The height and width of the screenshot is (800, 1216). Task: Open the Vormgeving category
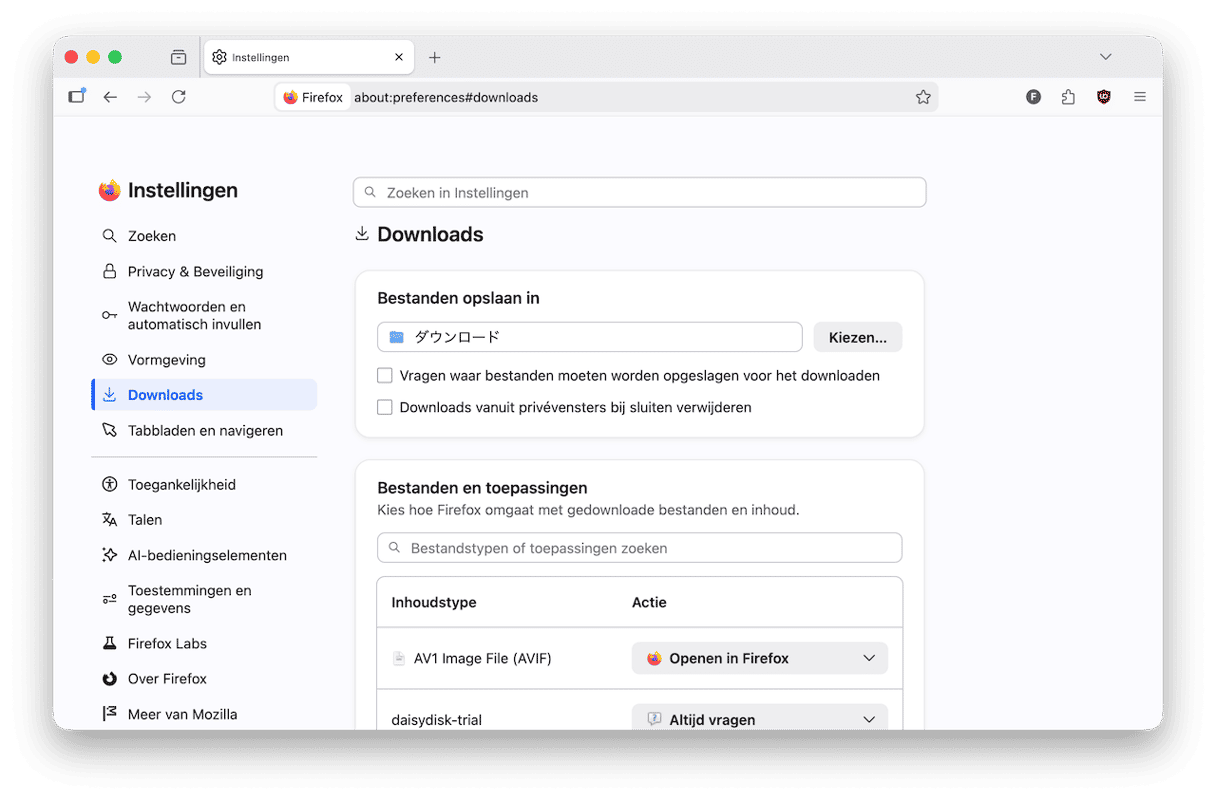click(x=204, y=359)
